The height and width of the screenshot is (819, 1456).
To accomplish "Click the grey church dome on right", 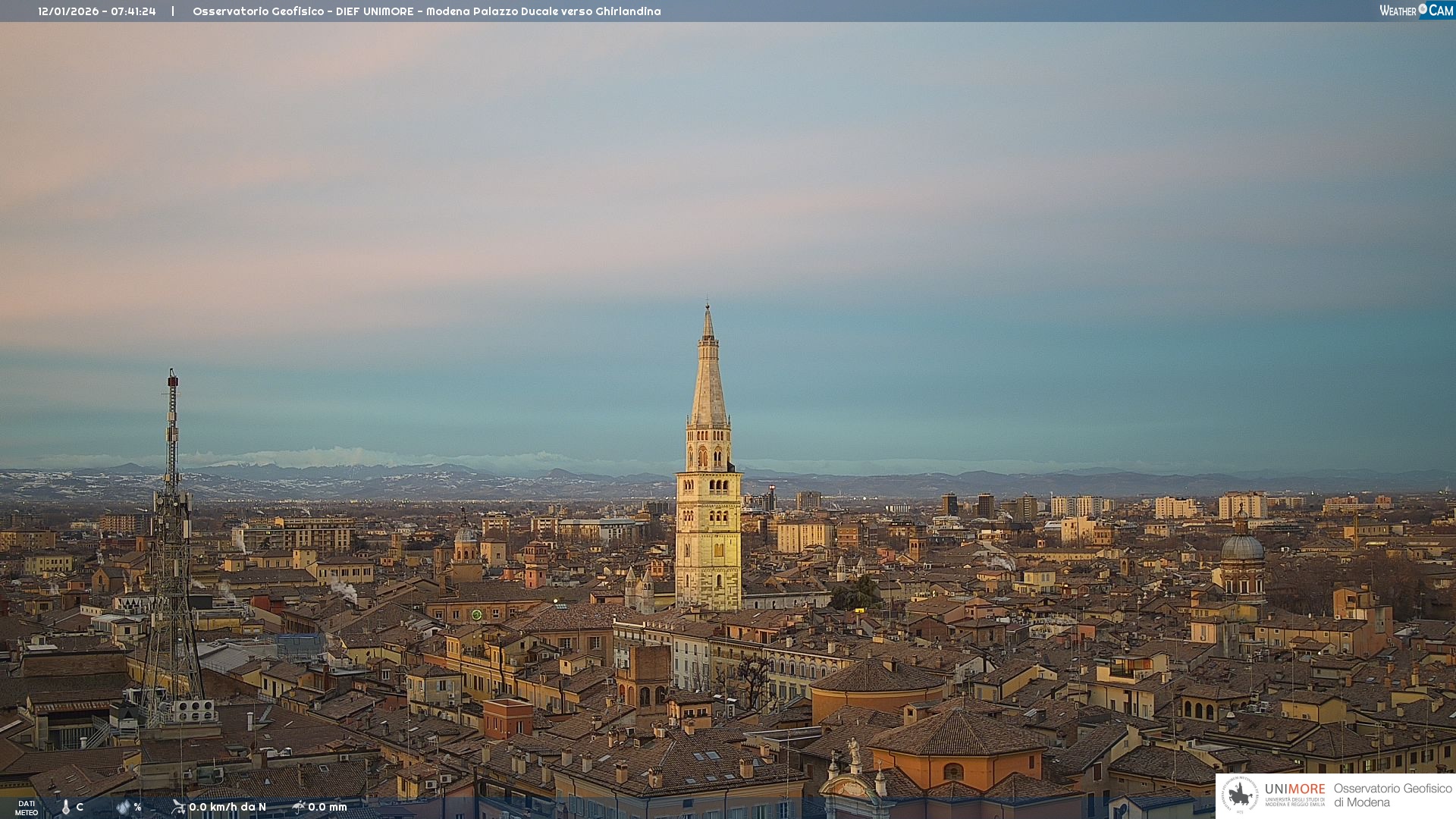I will tap(1242, 548).
